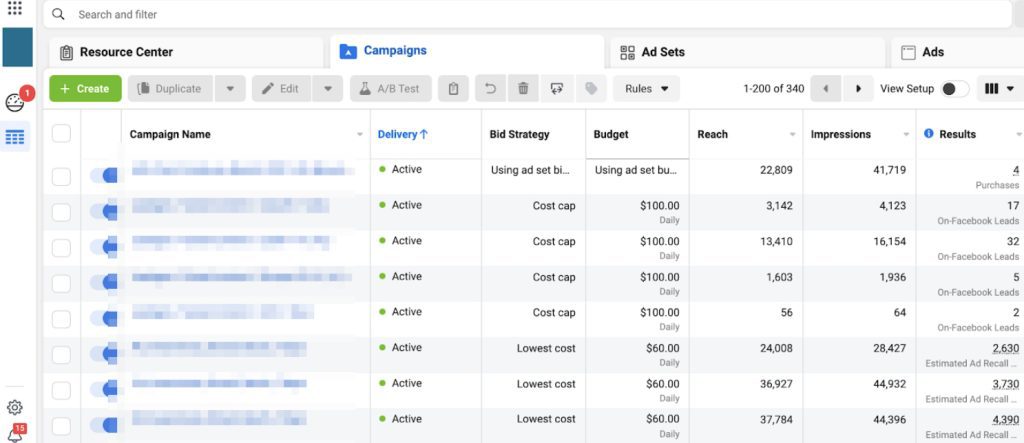The height and width of the screenshot is (443, 1024).
Task: Expand the Duplicate dropdown arrow
Action: (229, 89)
